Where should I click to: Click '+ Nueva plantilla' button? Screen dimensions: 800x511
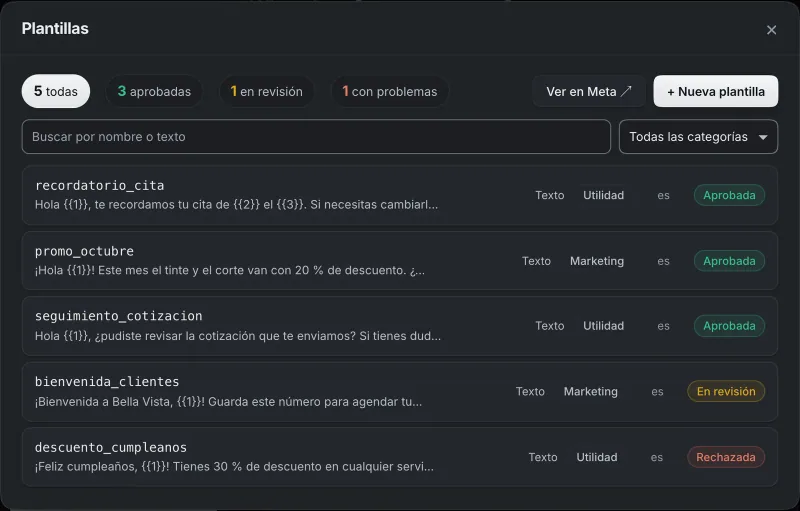pos(716,91)
